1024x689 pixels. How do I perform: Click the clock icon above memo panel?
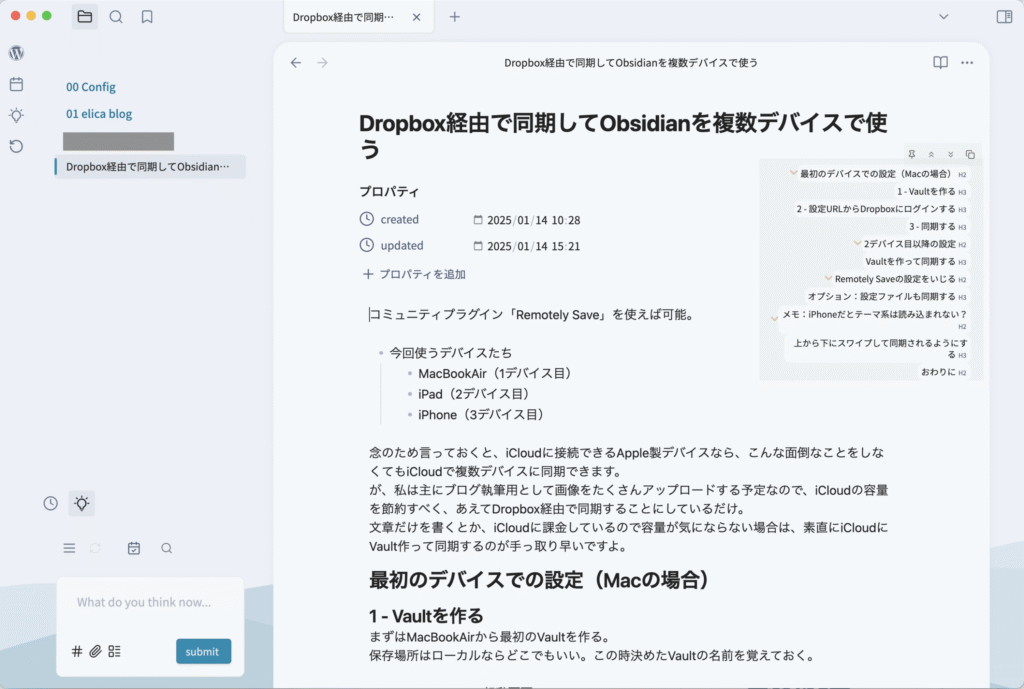click(x=50, y=504)
